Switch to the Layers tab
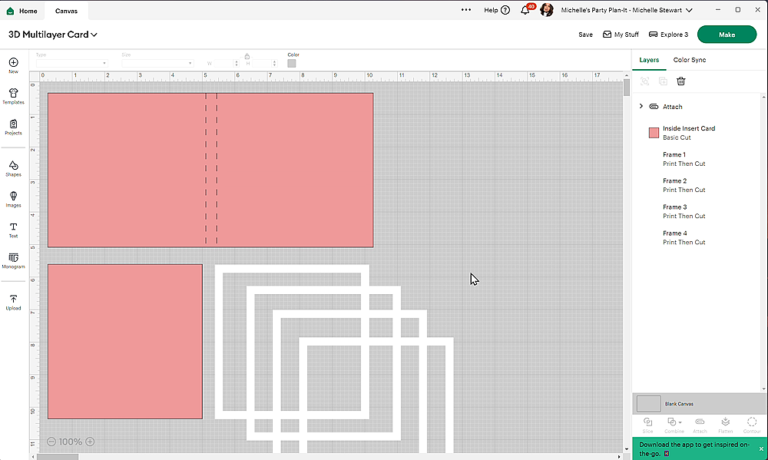Image resolution: width=768 pixels, height=460 pixels. (649, 60)
